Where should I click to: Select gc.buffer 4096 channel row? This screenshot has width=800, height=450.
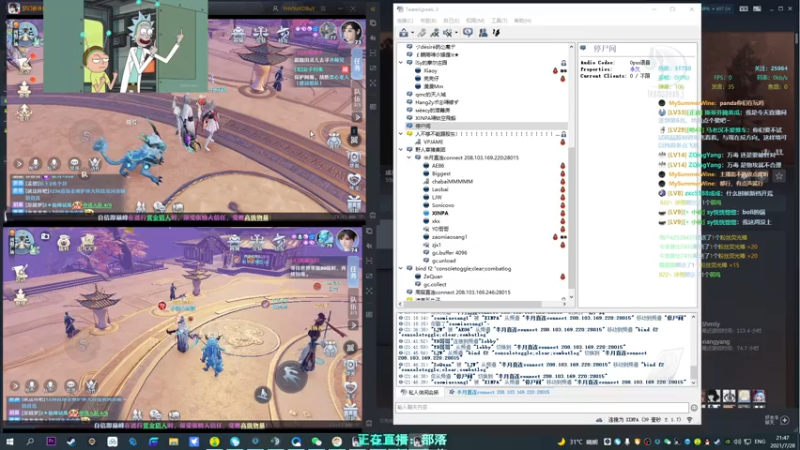pos(449,253)
